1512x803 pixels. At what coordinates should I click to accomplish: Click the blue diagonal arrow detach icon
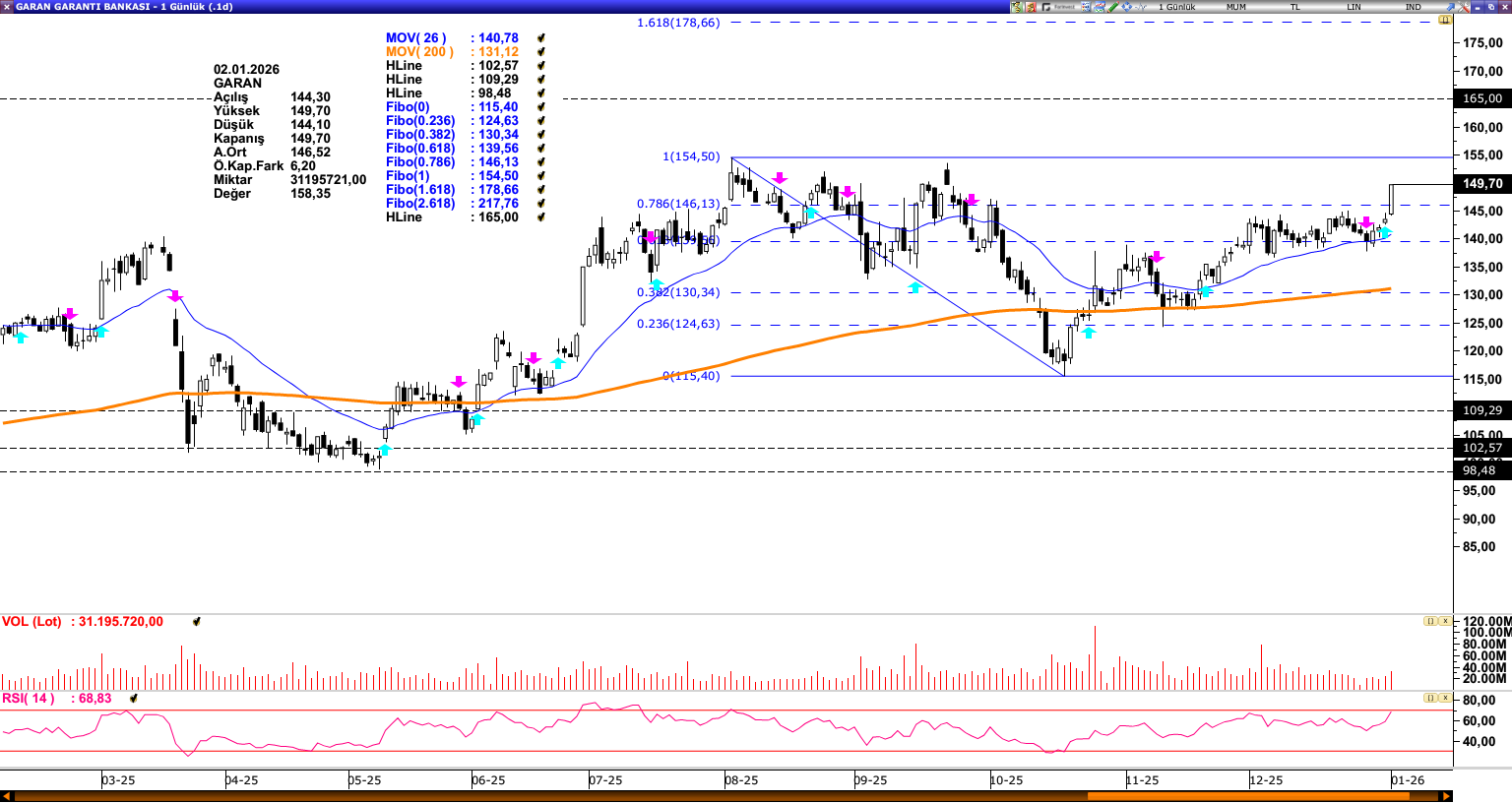point(1449,7)
